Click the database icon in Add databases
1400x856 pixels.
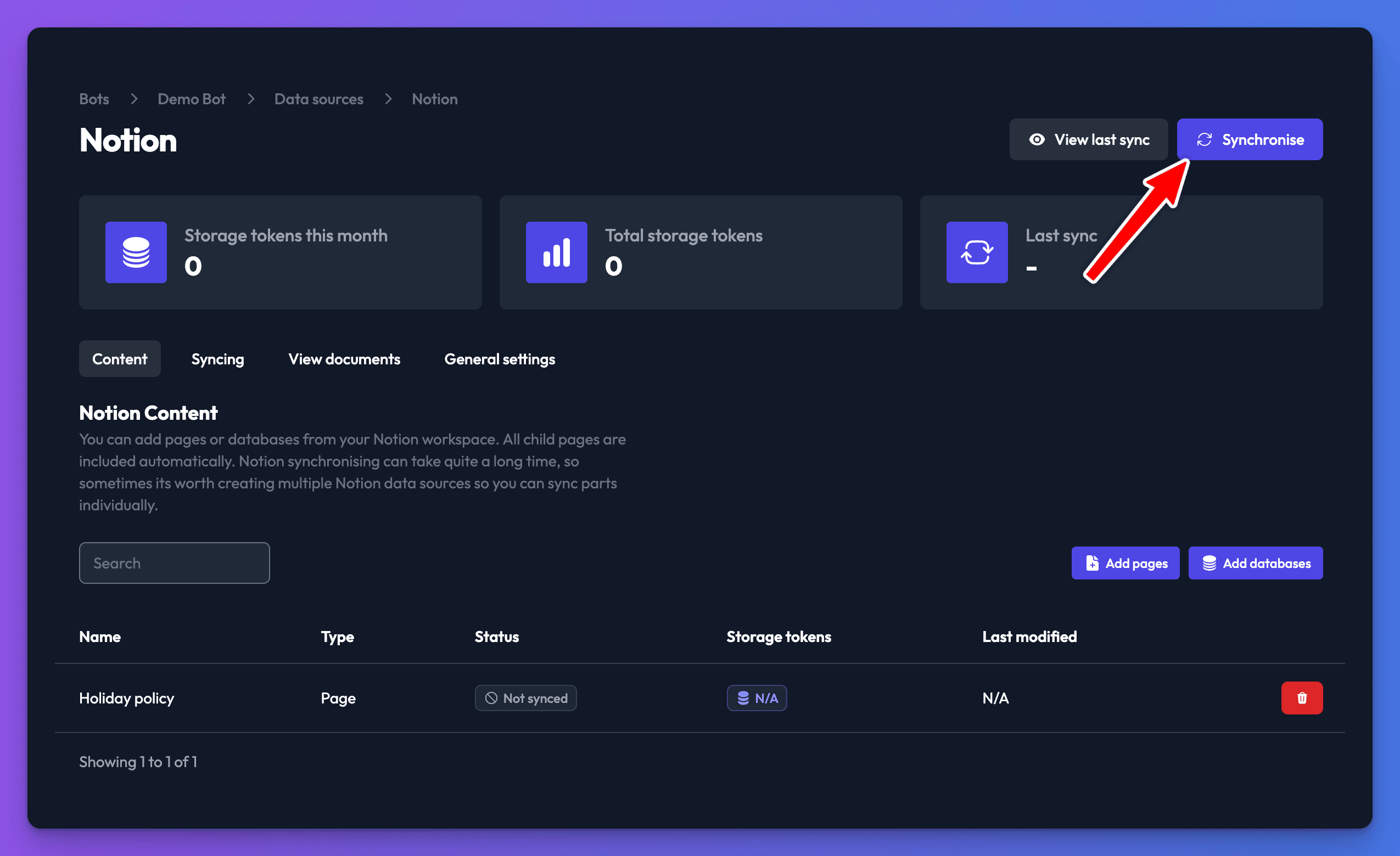pos(1209,563)
